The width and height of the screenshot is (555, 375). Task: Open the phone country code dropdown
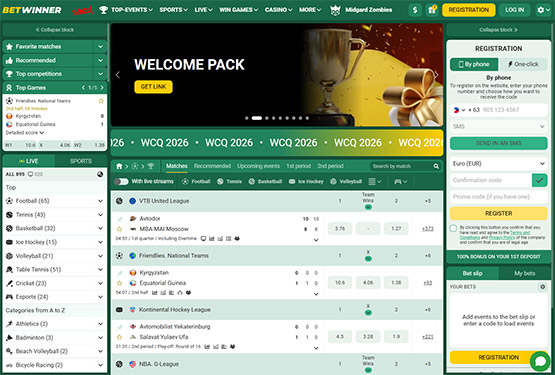point(459,110)
